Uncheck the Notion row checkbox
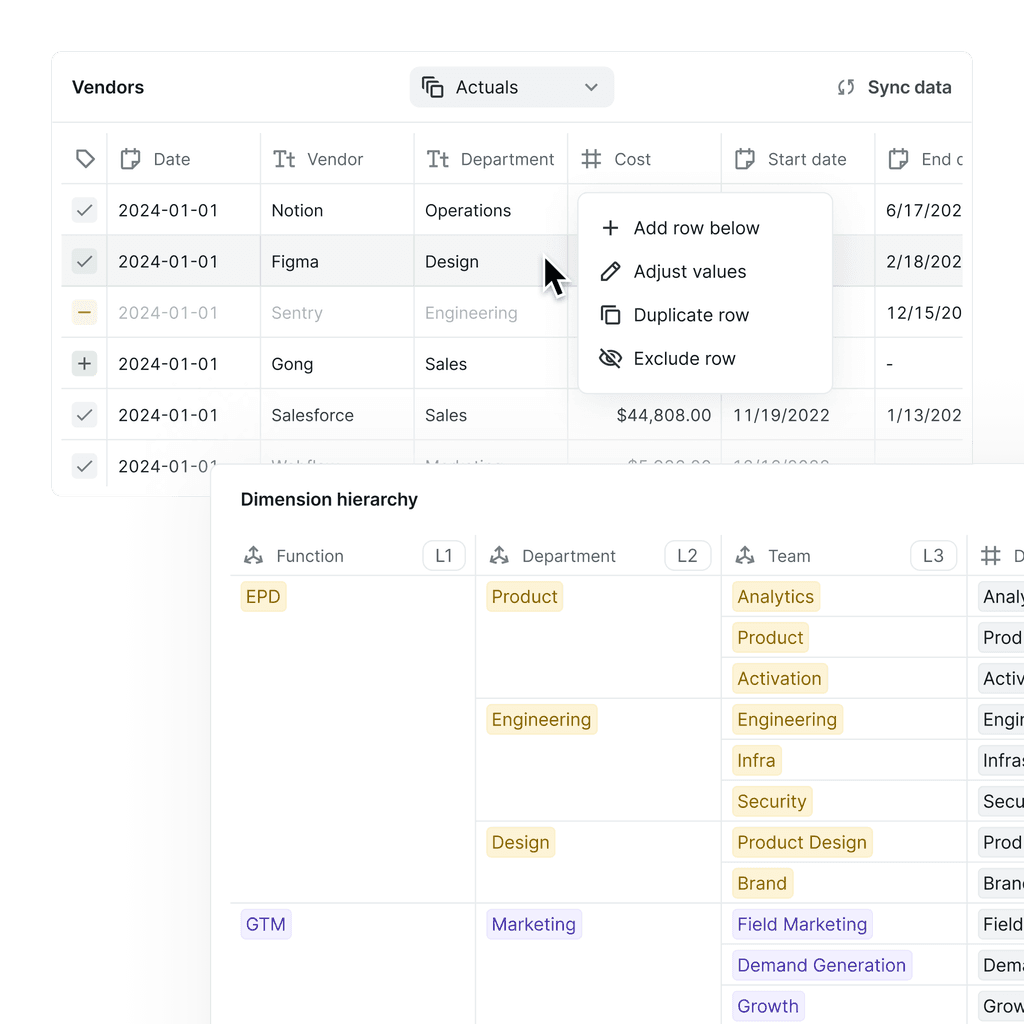The width and height of the screenshot is (1024, 1024). pos(84,210)
